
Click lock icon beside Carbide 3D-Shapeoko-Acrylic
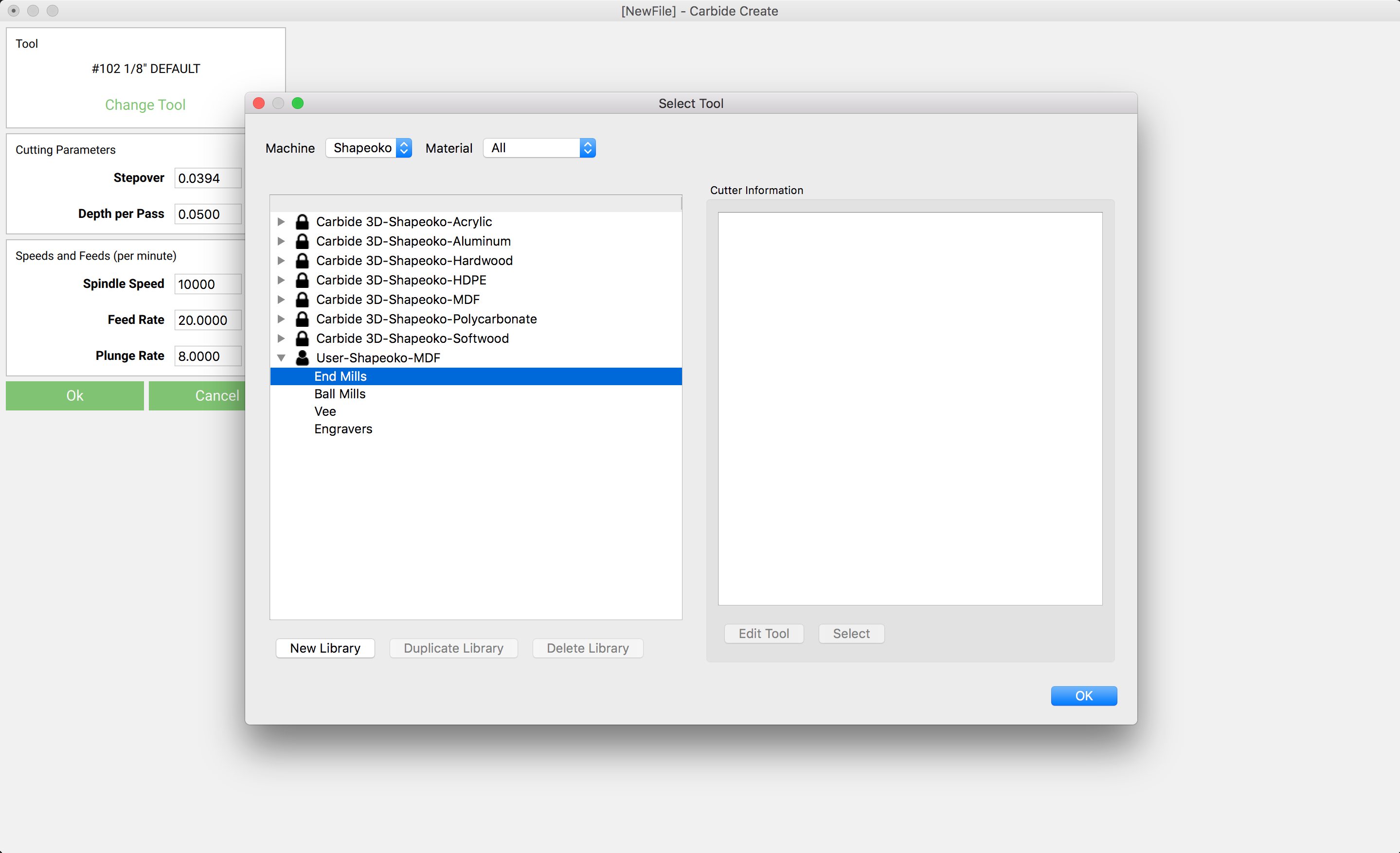[302, 221]
